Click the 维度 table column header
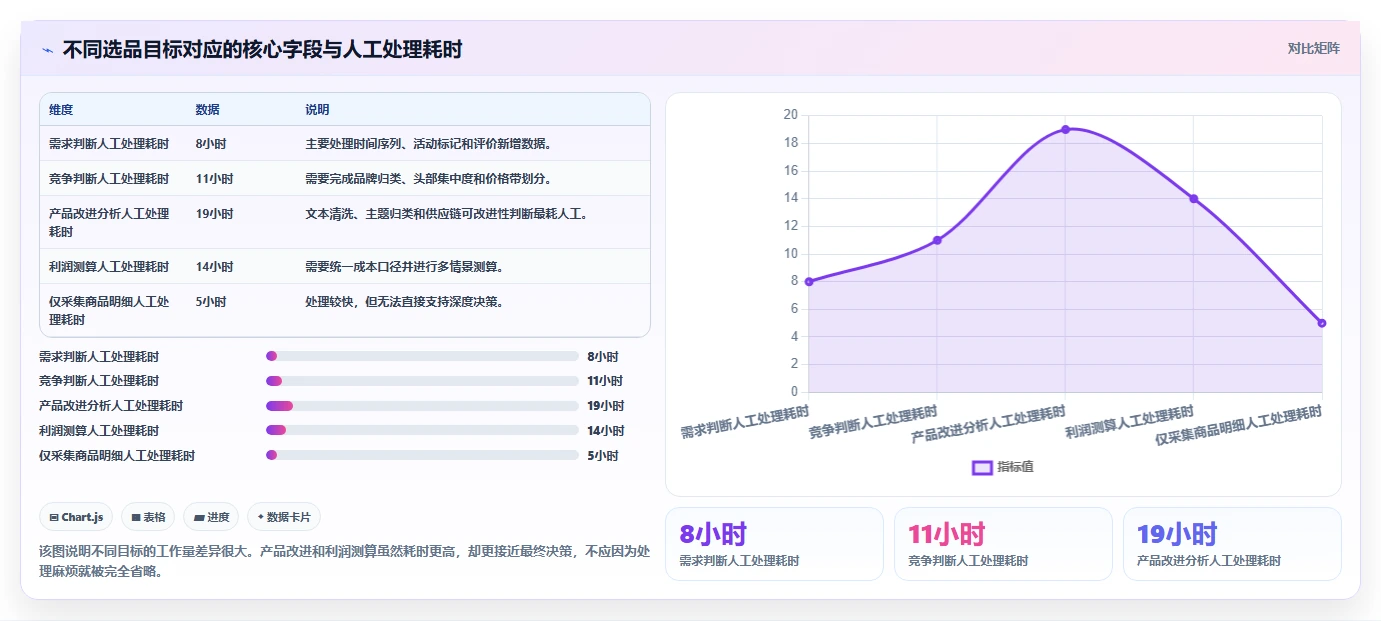 tap(61, 110)
